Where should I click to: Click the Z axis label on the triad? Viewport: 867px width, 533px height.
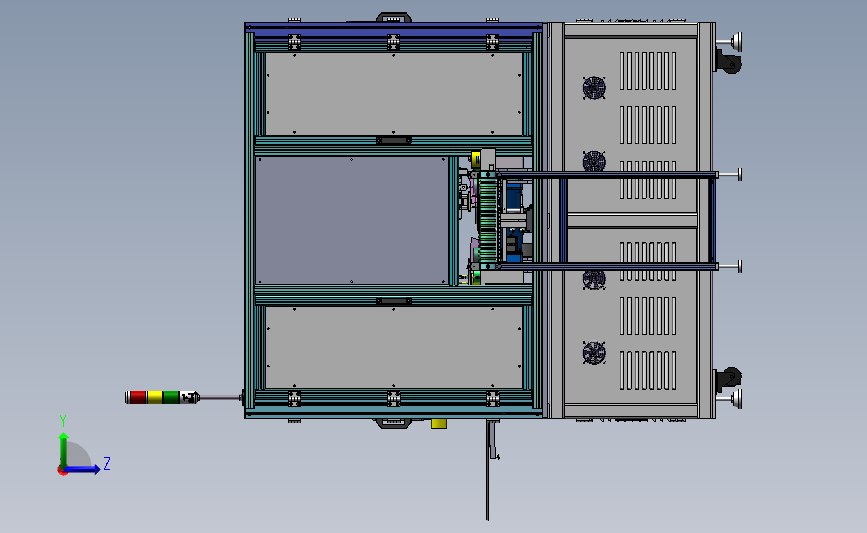tap(107, 463)
